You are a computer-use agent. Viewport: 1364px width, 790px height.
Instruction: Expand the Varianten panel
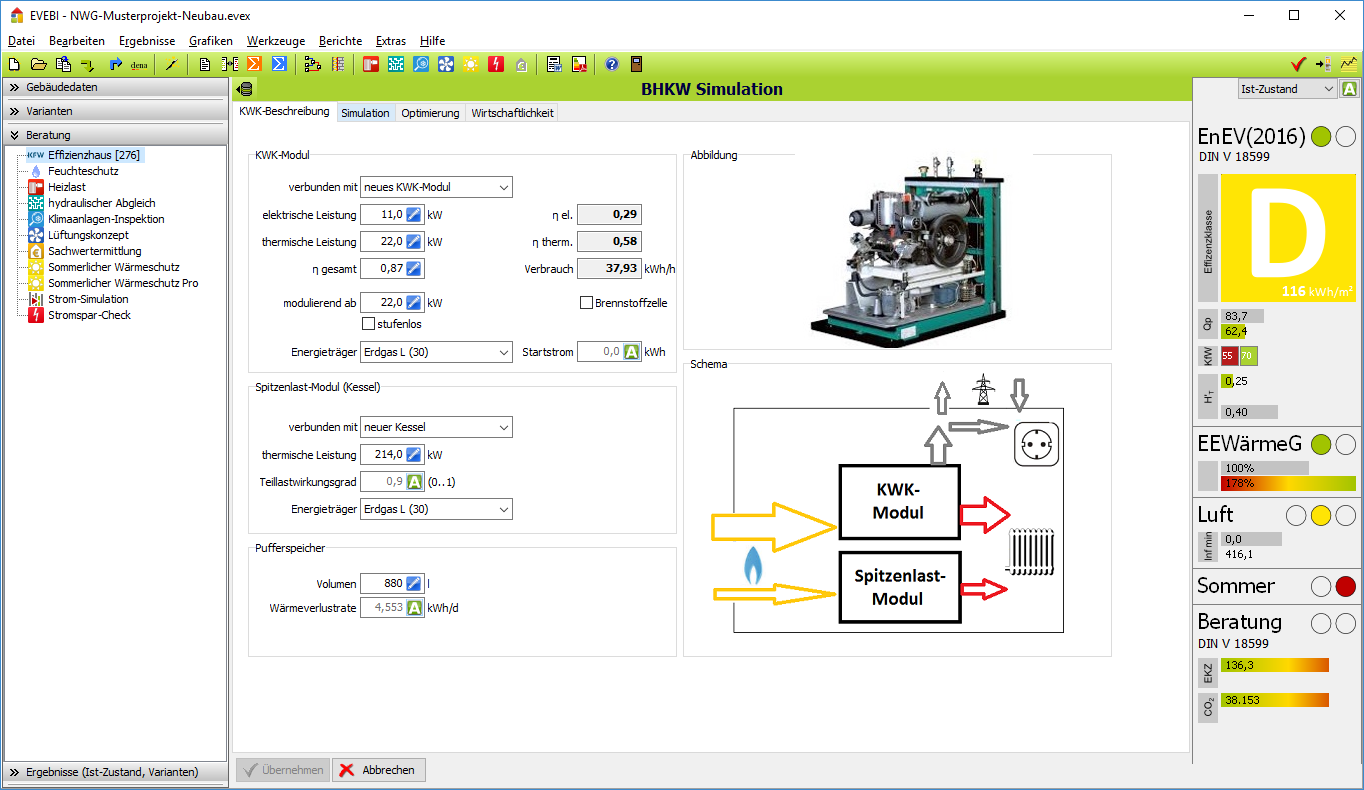pos(115,111)
